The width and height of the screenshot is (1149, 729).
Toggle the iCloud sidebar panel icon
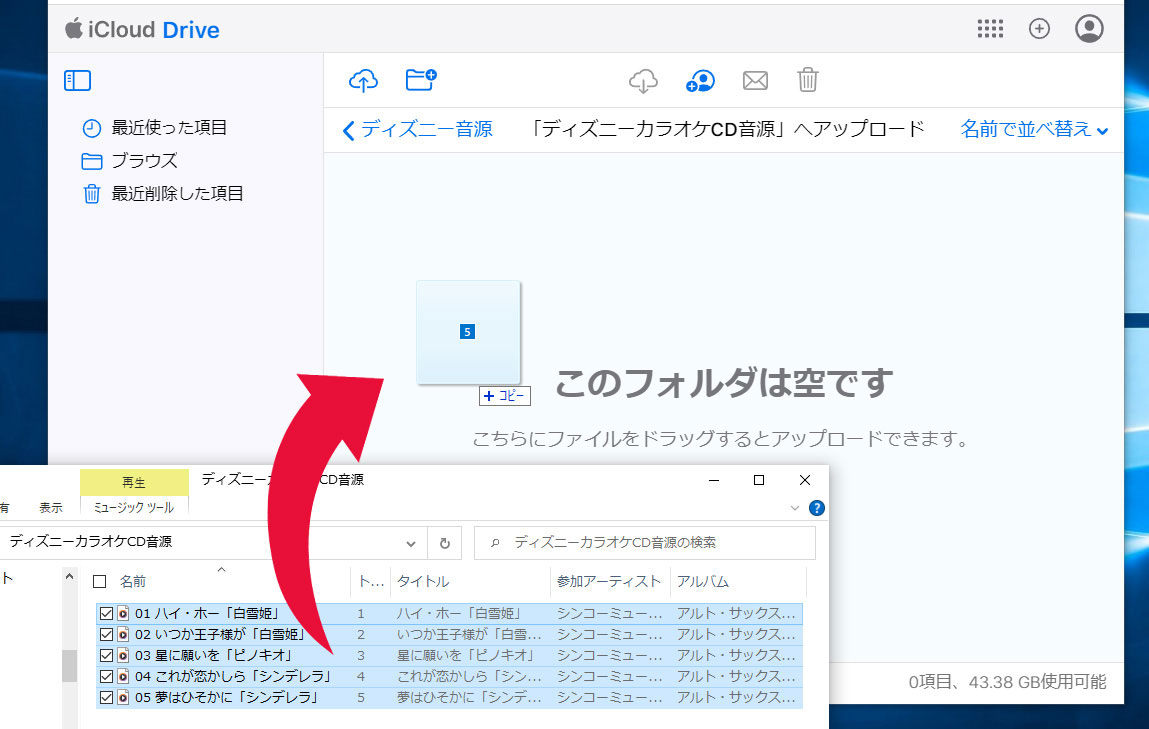pos(78,80)
